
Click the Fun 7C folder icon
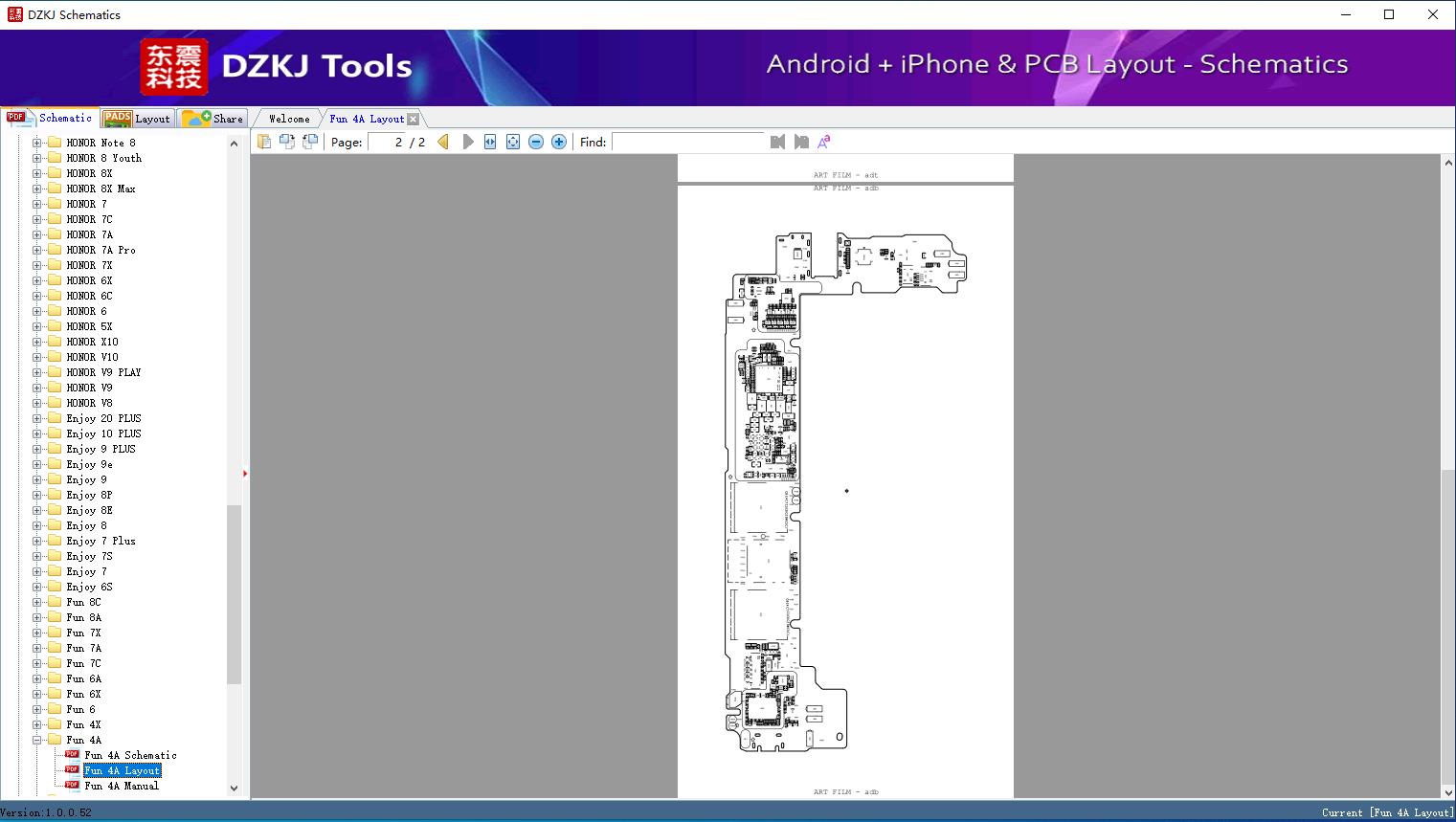[55, 663]
